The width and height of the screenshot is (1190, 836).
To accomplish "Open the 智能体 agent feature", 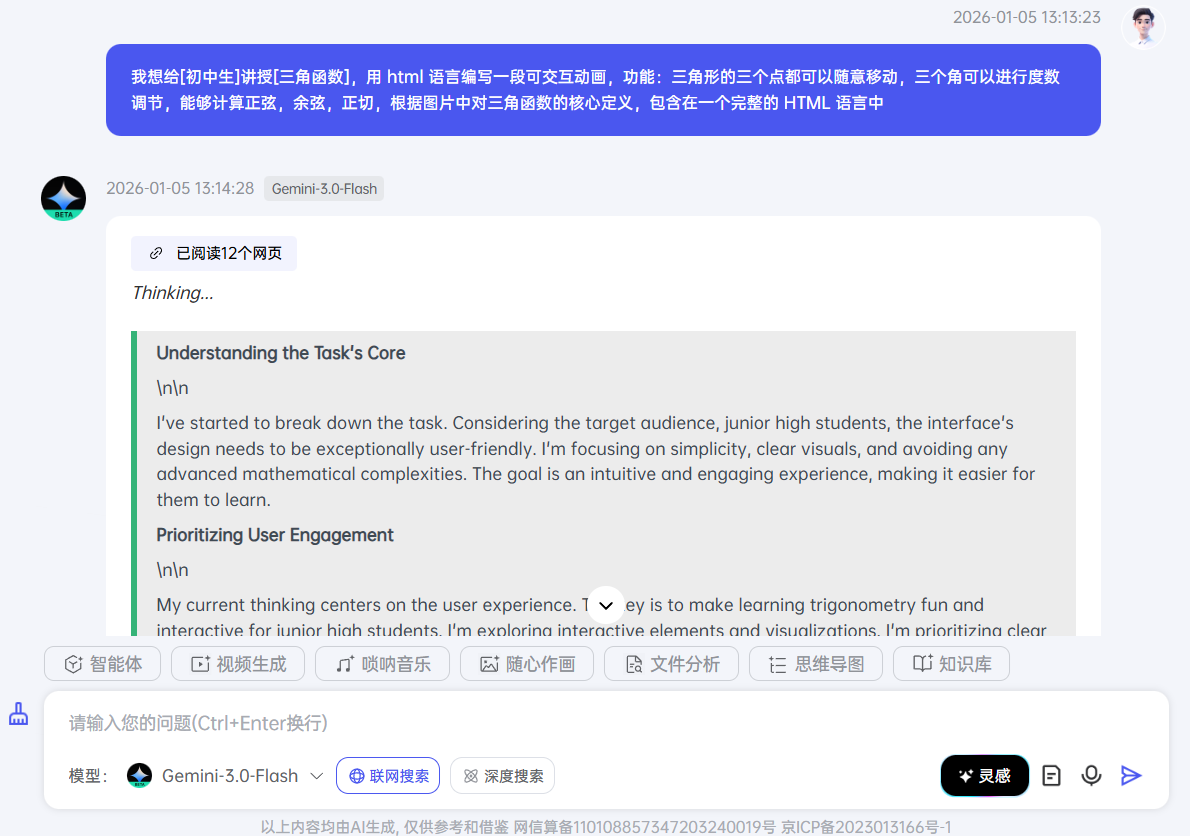I will click(102, 663).
